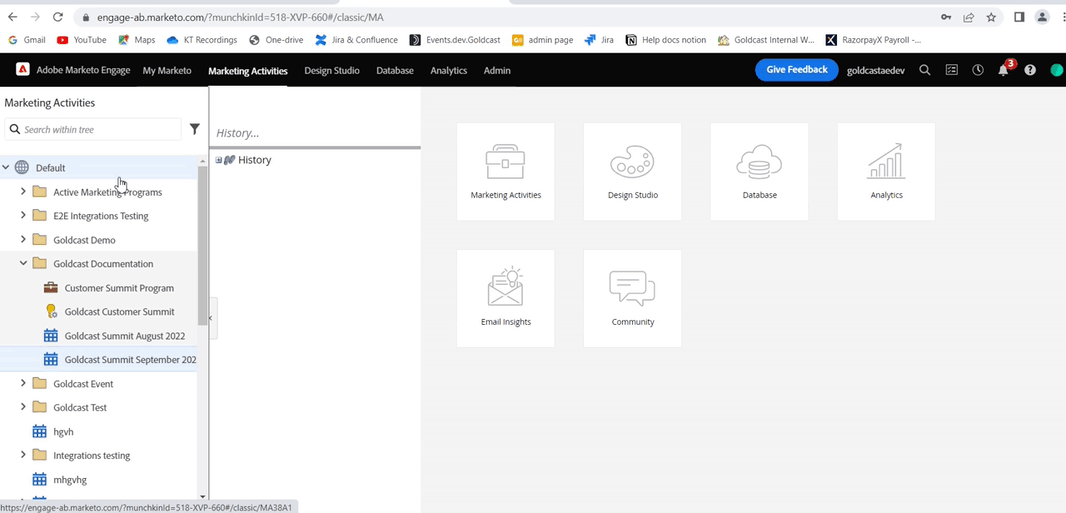The height and width of the screenshot is (513, 1066).
Task: Click the filter funnel icon beside tree search
Action: [194, 129]
